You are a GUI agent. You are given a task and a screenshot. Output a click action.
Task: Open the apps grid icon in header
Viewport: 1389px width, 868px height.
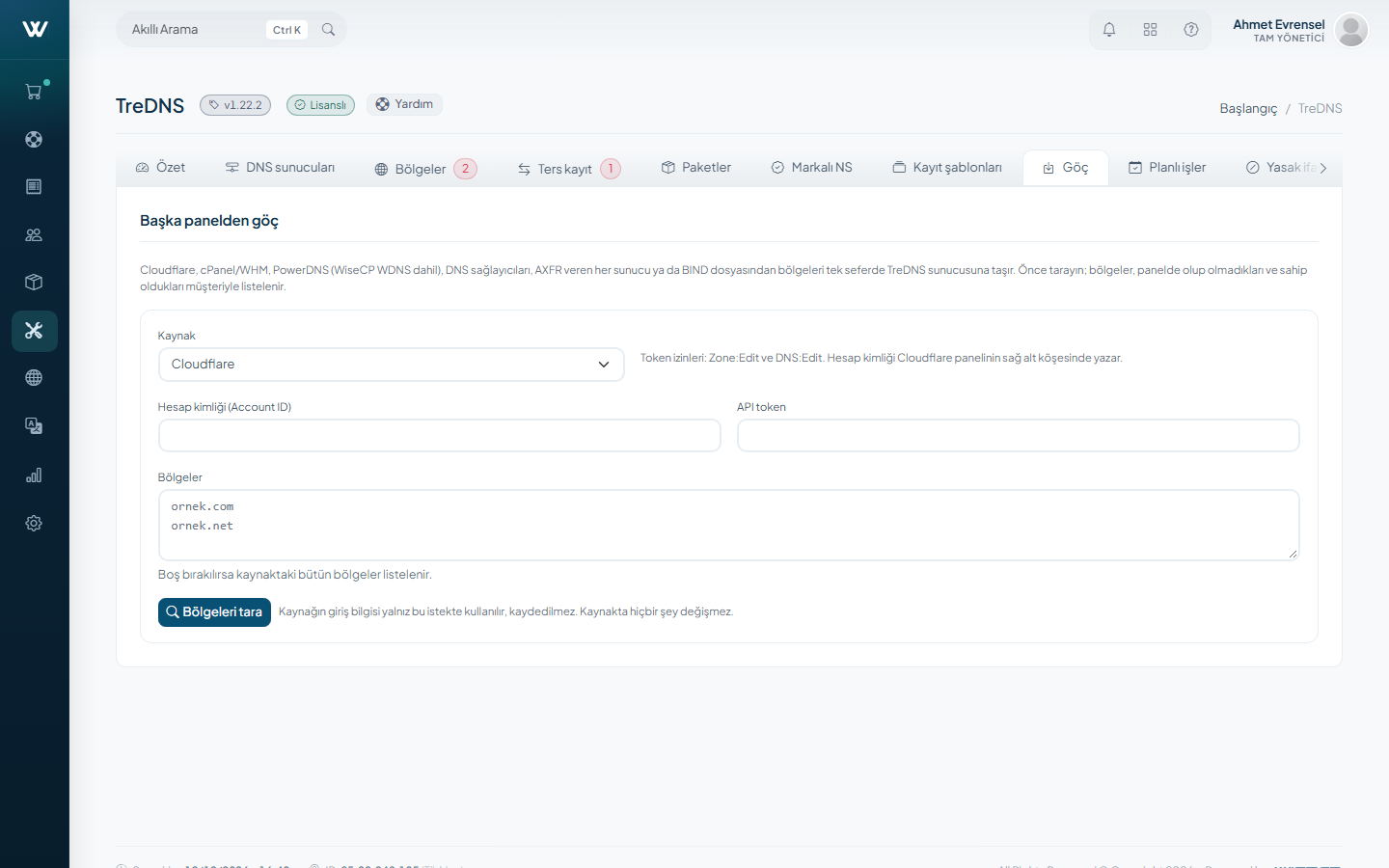1150,30
